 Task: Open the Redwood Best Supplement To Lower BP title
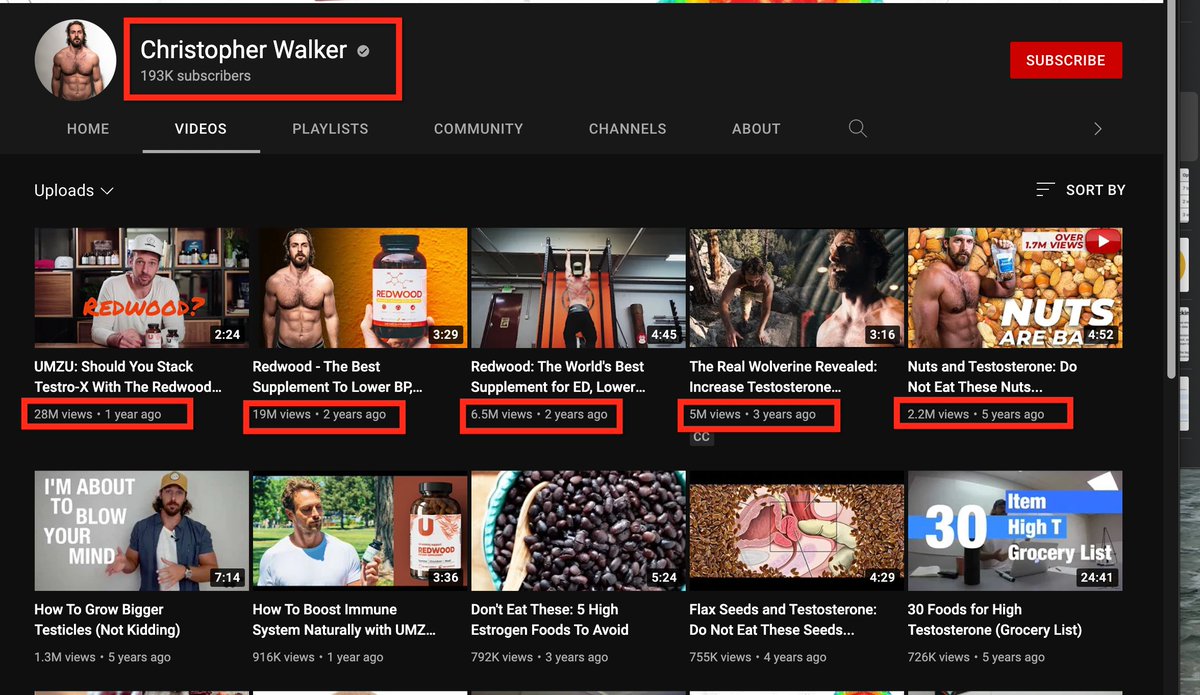click(x=338, y=377)
